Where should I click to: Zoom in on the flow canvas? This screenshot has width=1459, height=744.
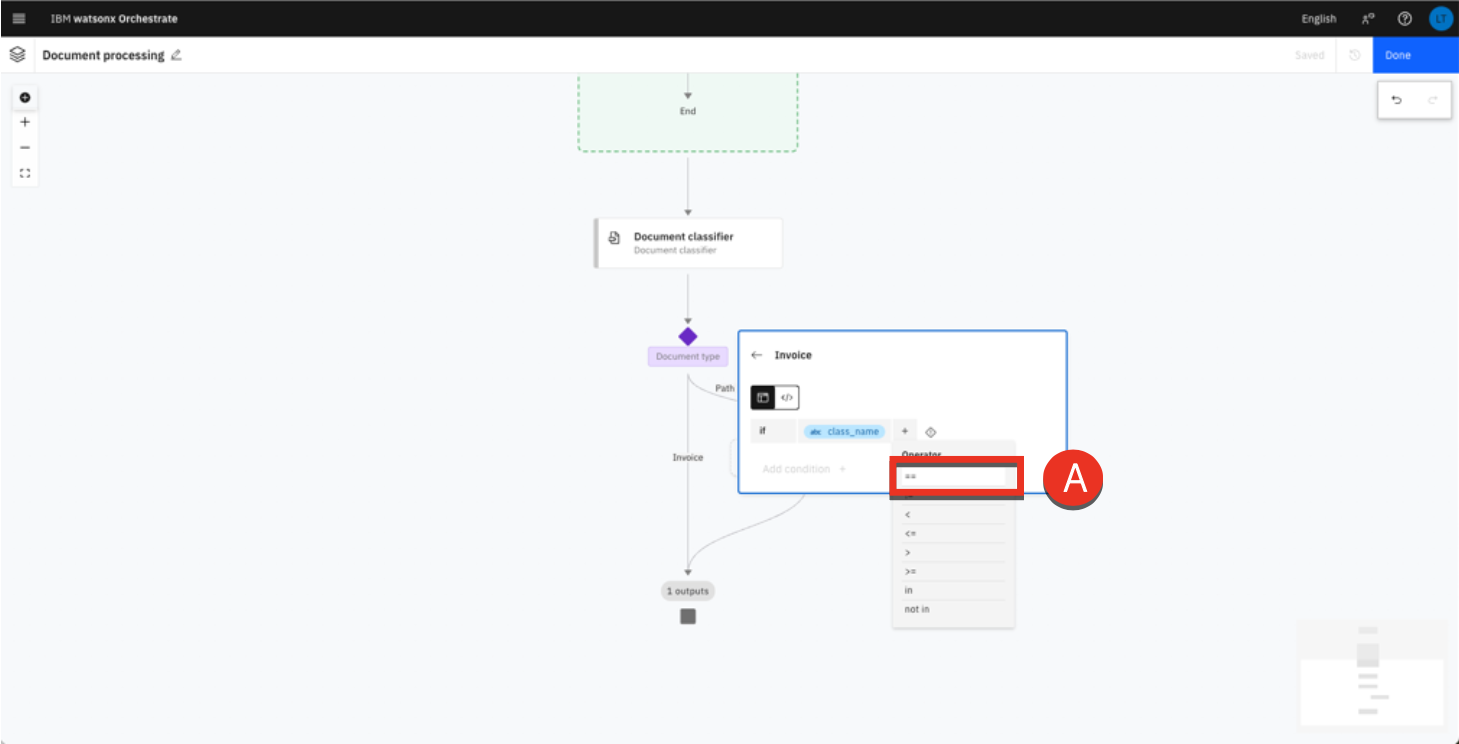pyautogui.click(x=25, y=122)
